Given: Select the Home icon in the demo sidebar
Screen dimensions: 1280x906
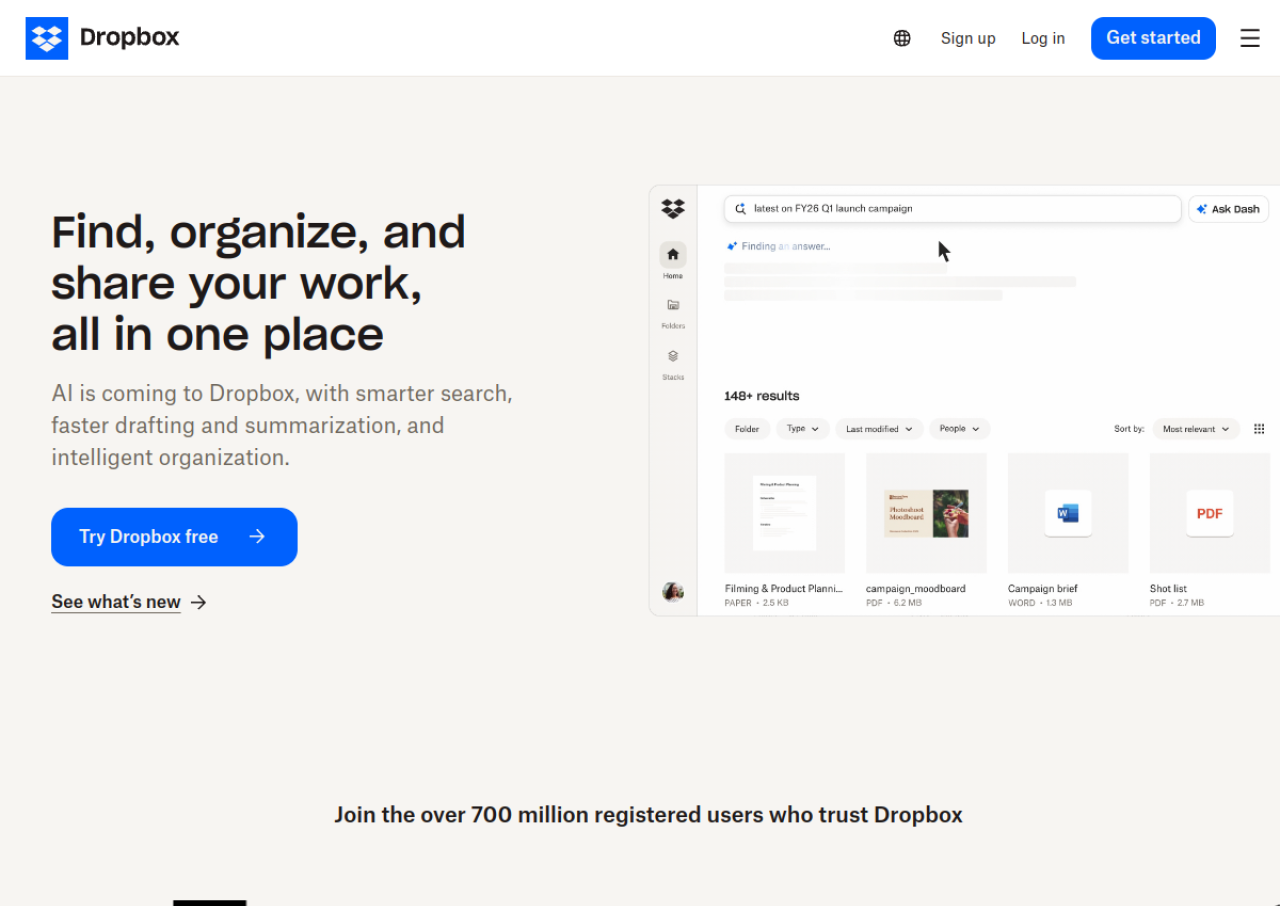Looking at the screenshot, I should pos(673,254).
